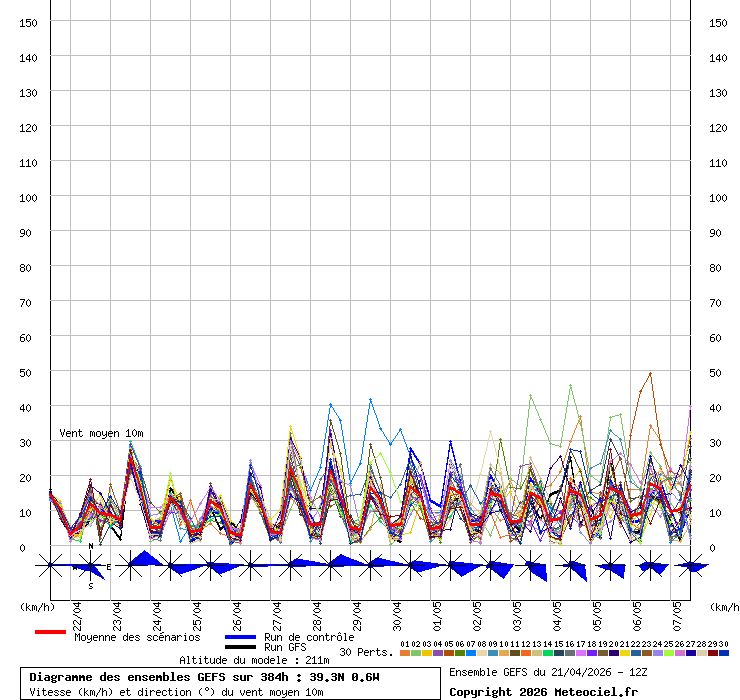Click the wind direction star marker at 27/04
The width and height of the screenshot is (740, 700).
click(x=291, y=566)
